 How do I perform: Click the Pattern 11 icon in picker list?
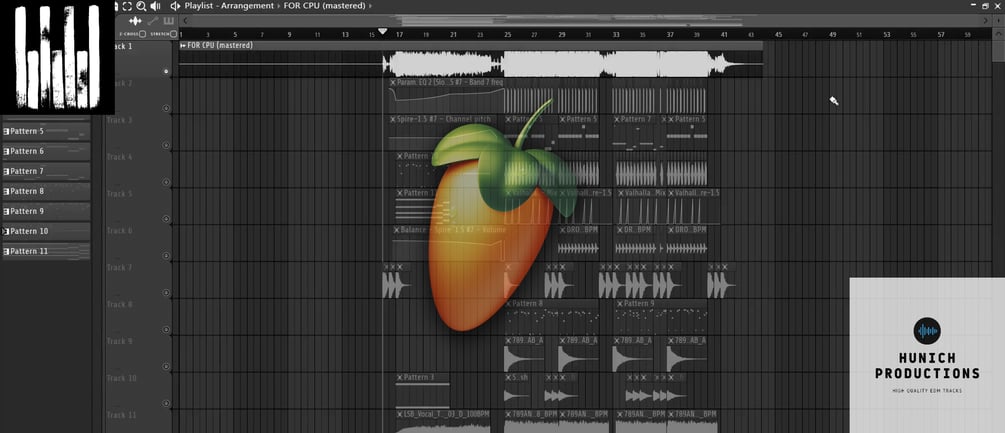(x=6, y=251)
